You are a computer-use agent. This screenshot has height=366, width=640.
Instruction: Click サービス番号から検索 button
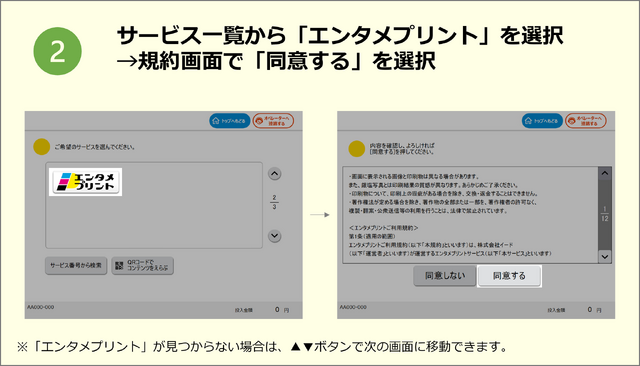pos(76,266)
